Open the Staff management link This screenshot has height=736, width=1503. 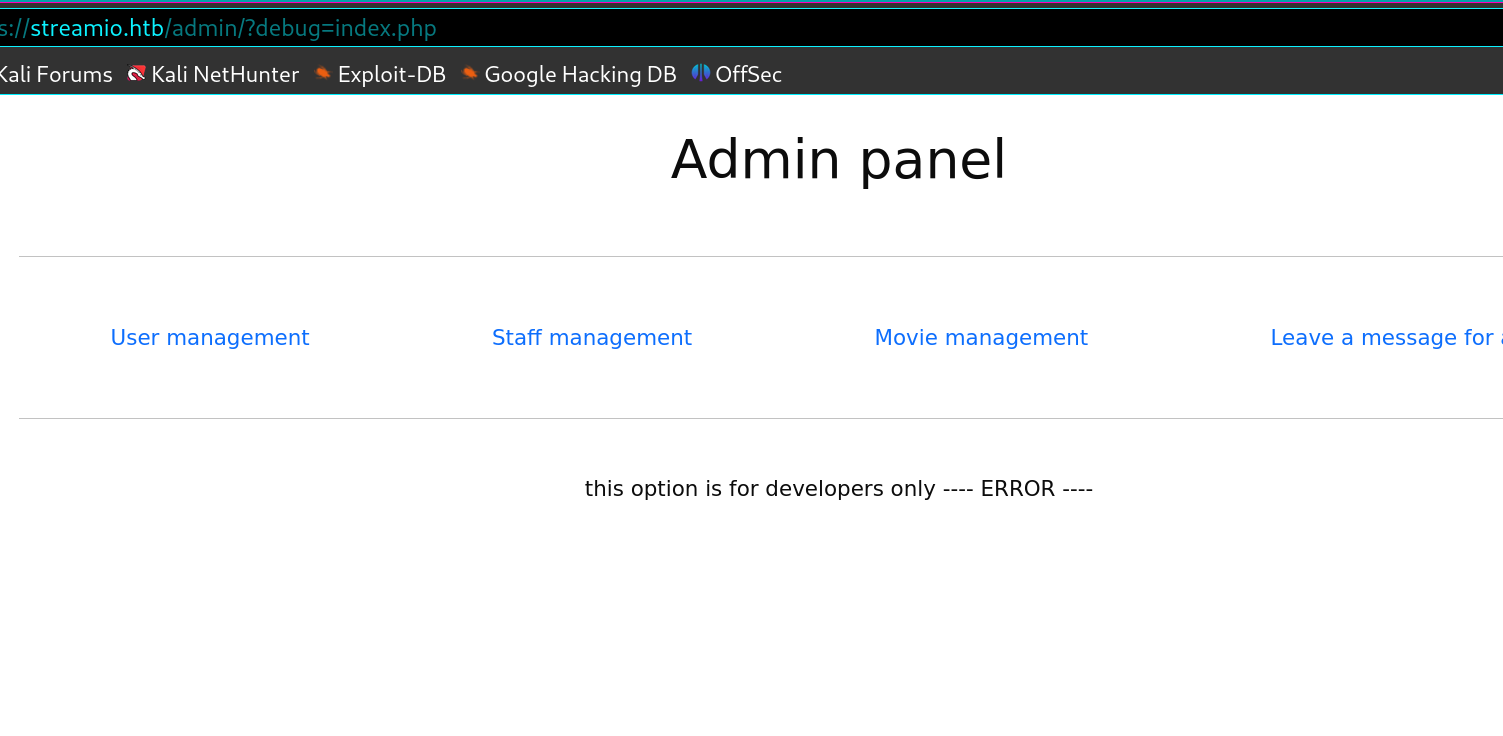592,338
